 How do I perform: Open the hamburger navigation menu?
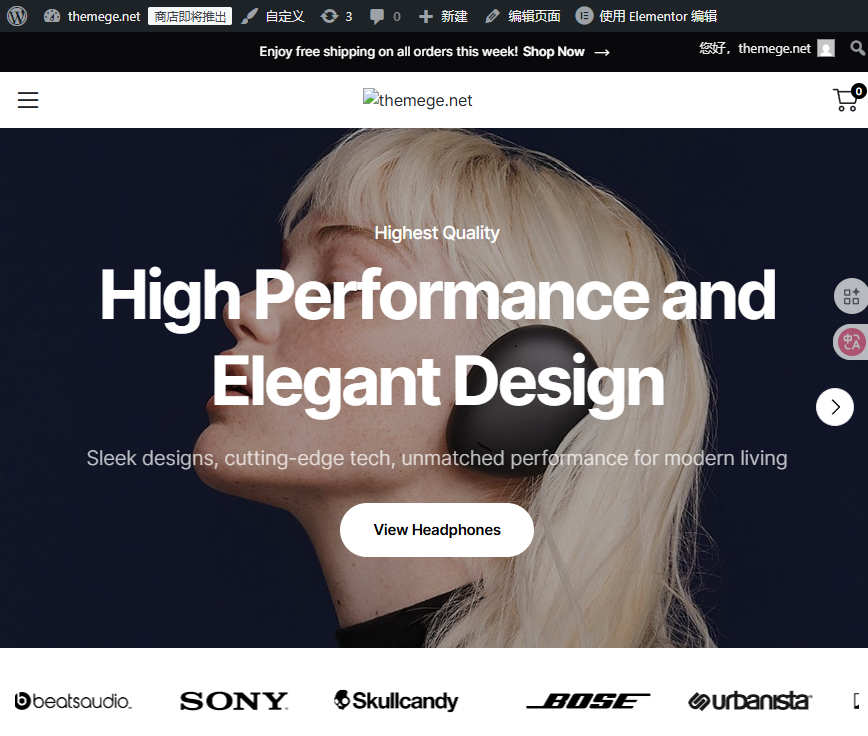tap(28, 100)
